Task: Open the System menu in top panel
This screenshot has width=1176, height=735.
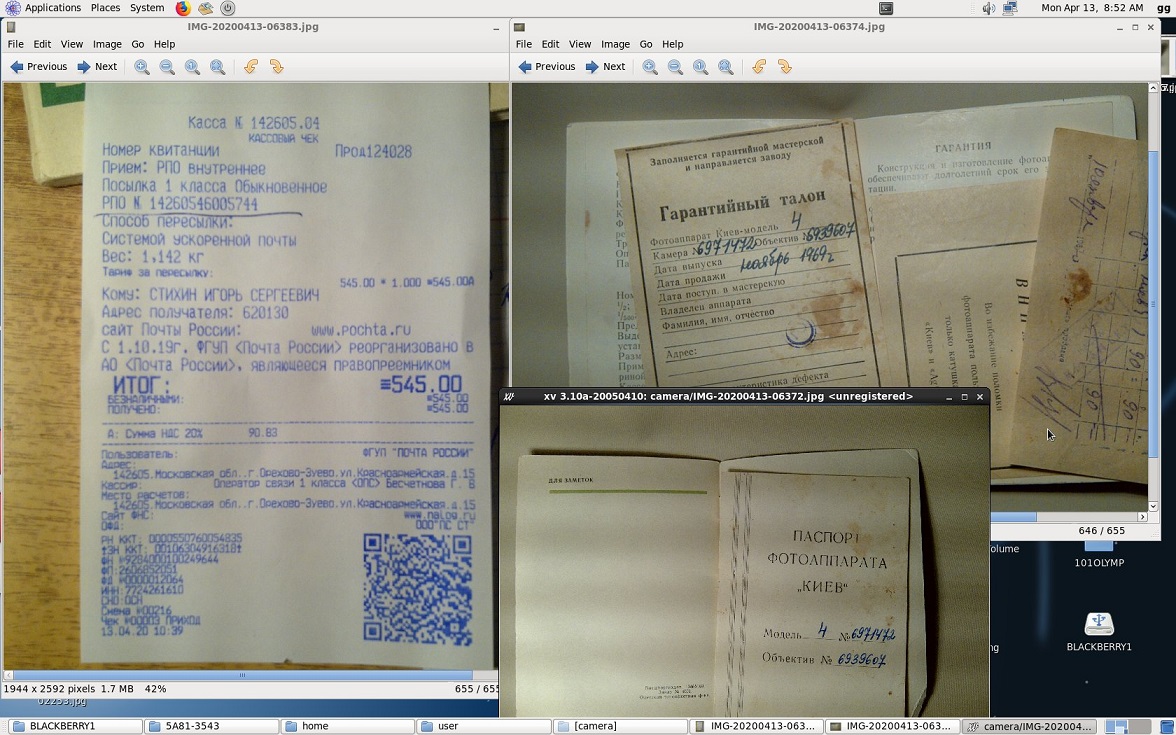Action: (x=147, y=8)
